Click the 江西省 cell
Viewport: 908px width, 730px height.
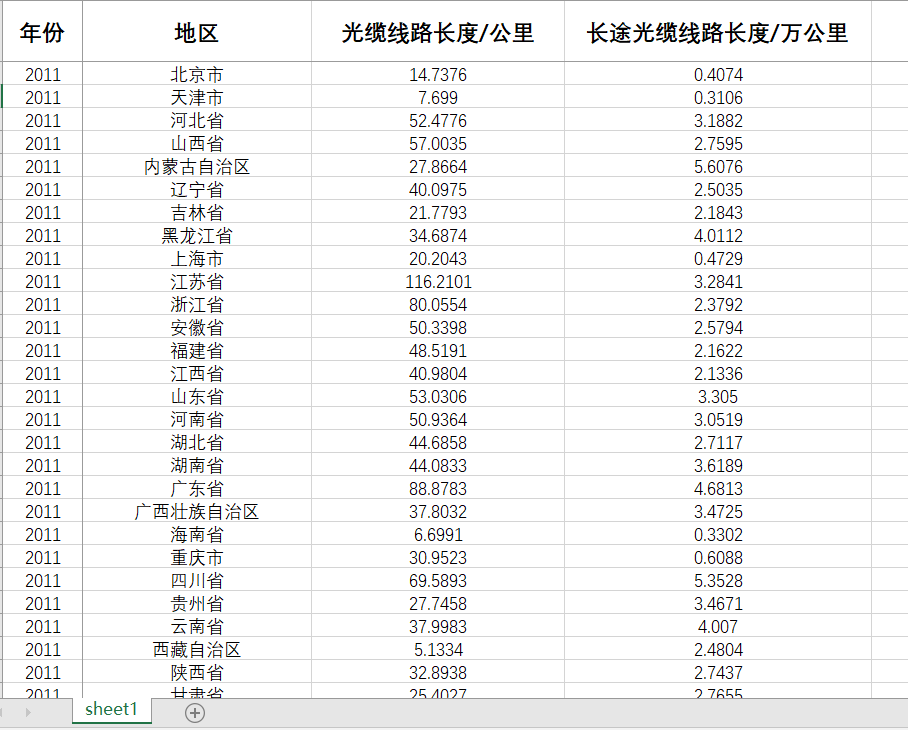pos(197,373)
